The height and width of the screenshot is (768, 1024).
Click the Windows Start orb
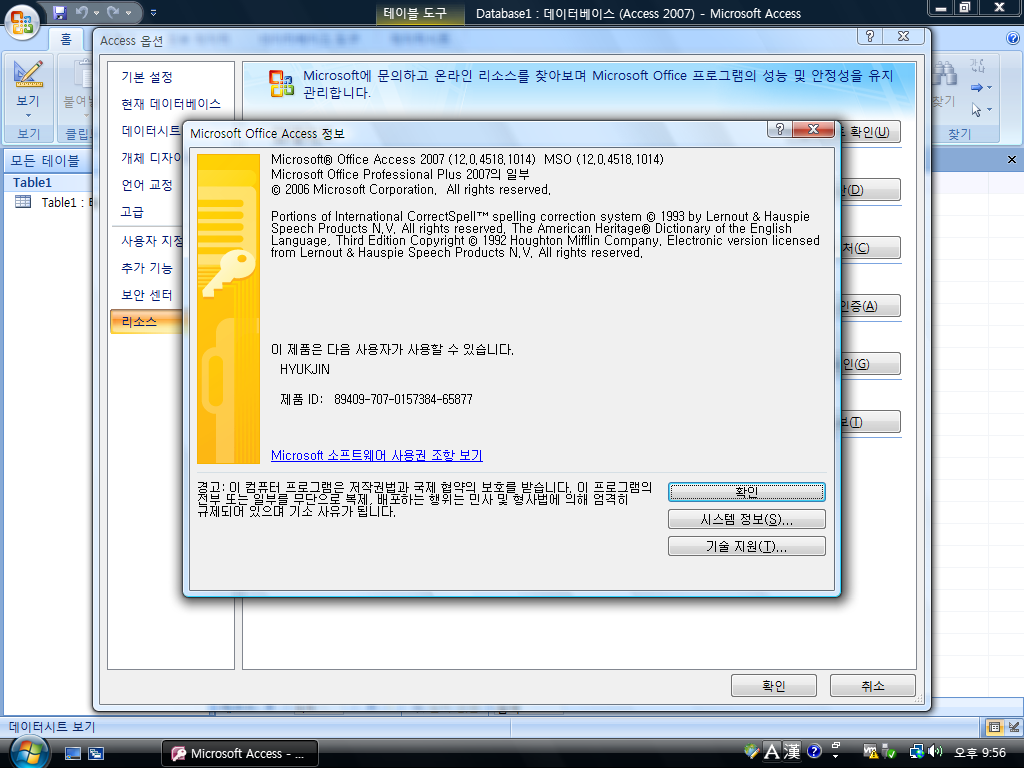29,752
